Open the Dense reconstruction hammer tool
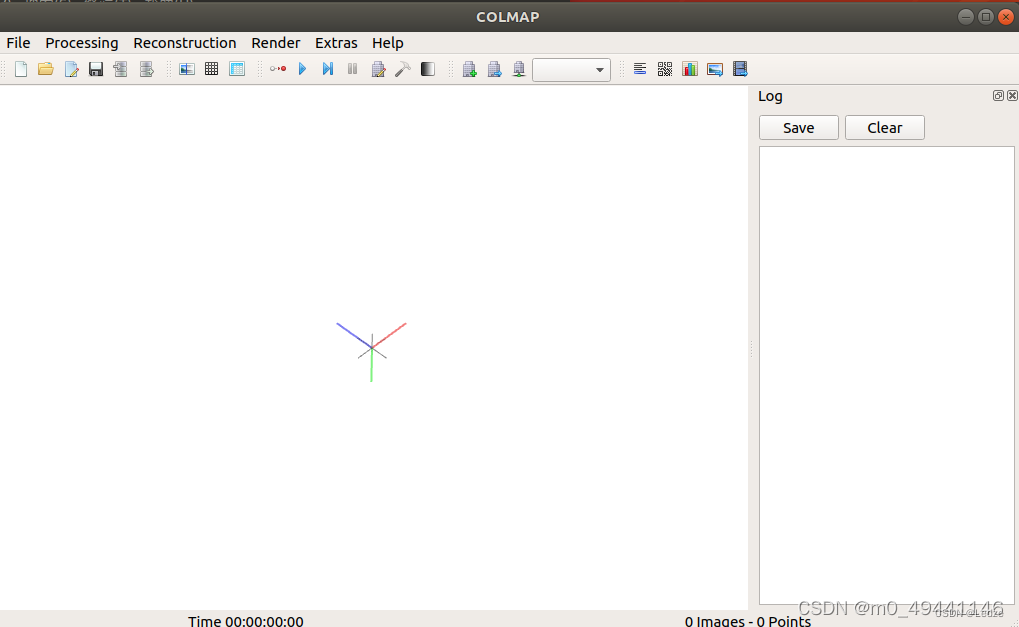1019x627 pixels. [x=404, y=68]
